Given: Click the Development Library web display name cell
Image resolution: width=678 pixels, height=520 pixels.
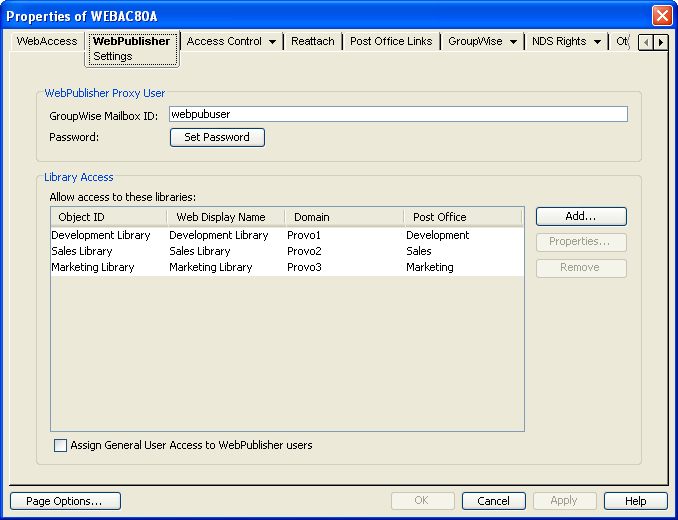Looking at the screenshot, I should [x=219, y=235].
